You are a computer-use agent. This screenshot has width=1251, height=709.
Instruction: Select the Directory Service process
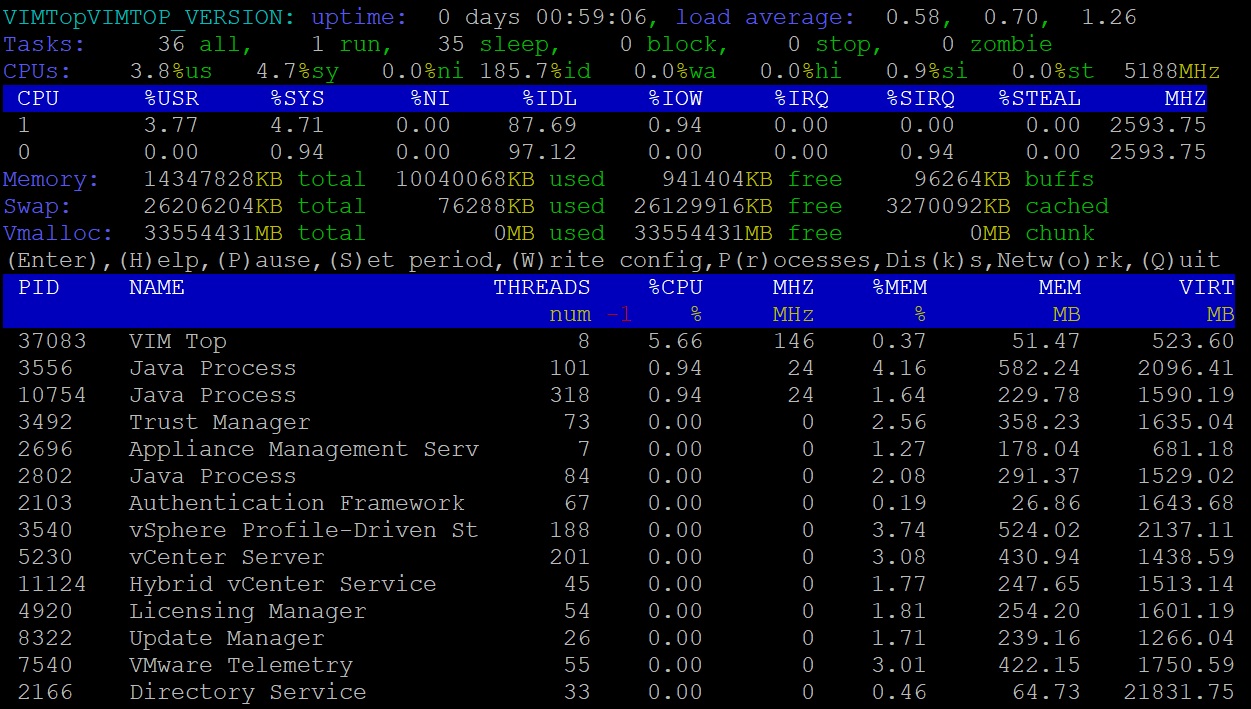click(247, 692)
